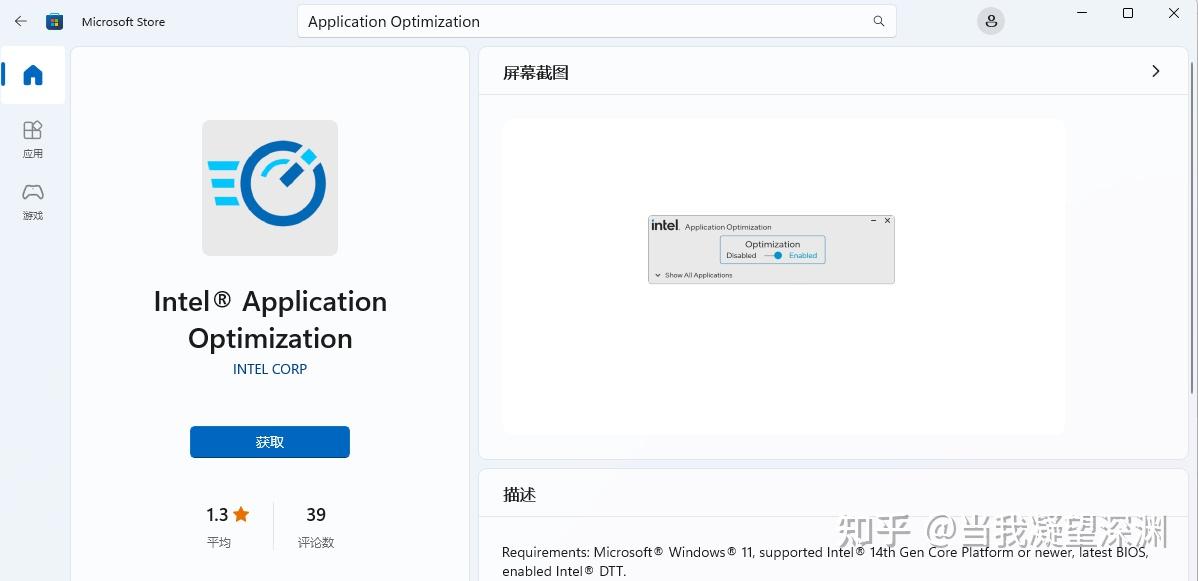Open the INTEL CORP publisher link

(269, 368)
